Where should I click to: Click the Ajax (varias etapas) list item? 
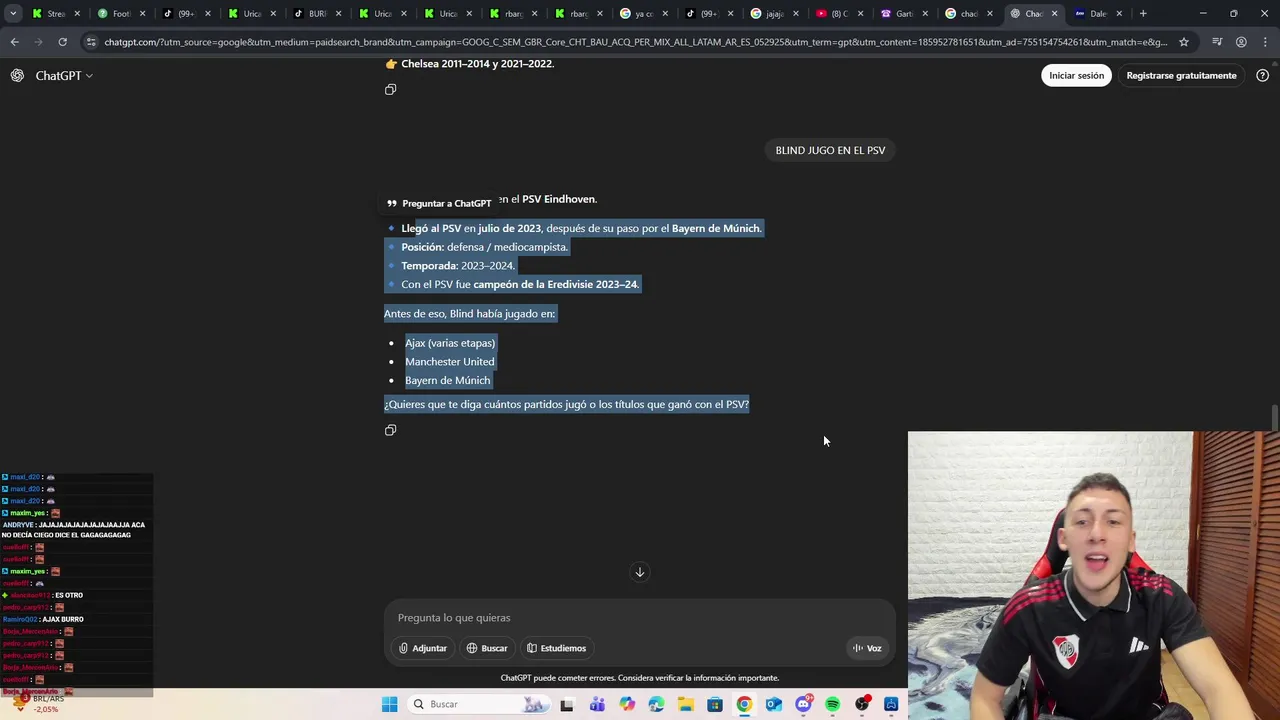450,343
